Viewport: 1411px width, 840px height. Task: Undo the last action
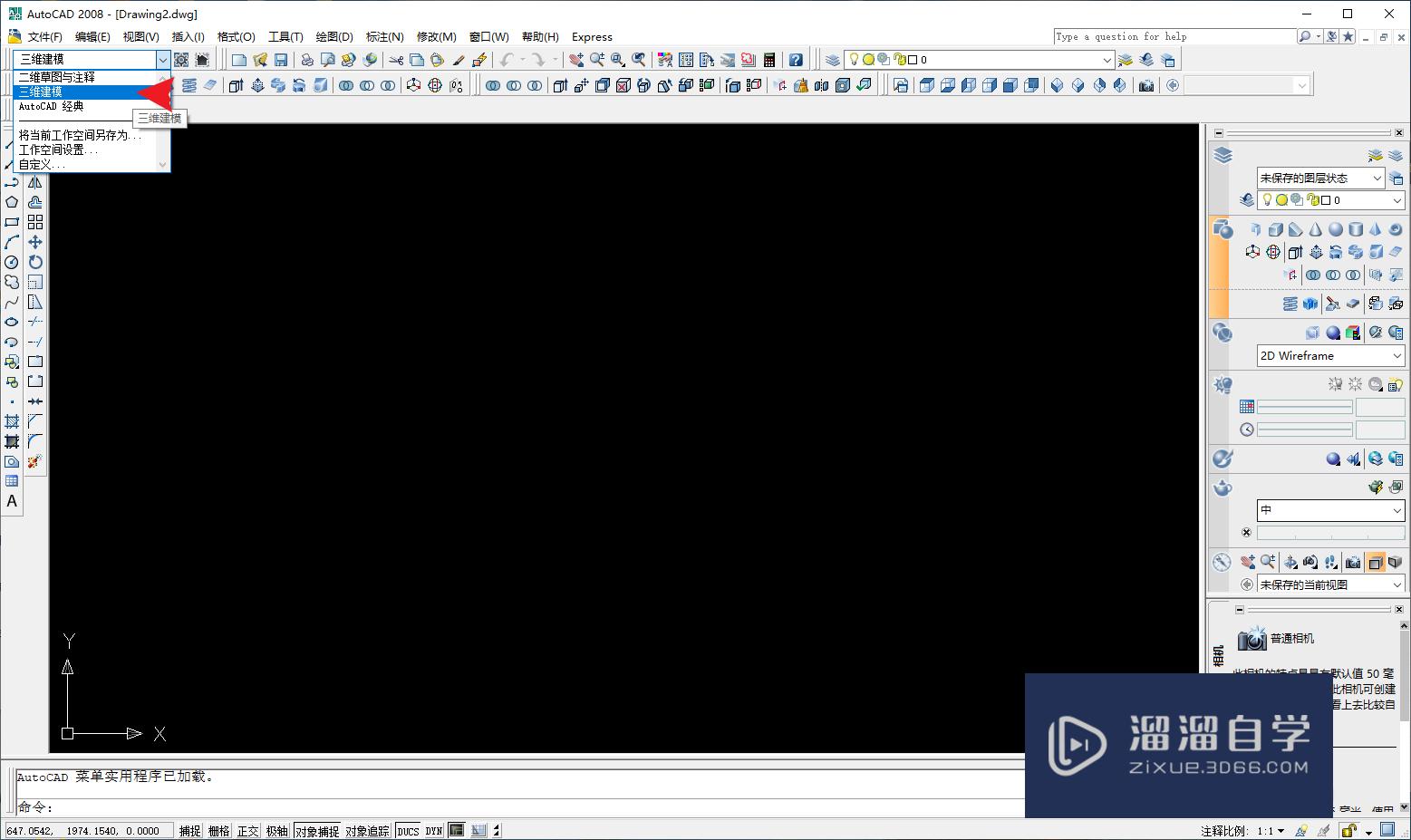click(507, 60)
